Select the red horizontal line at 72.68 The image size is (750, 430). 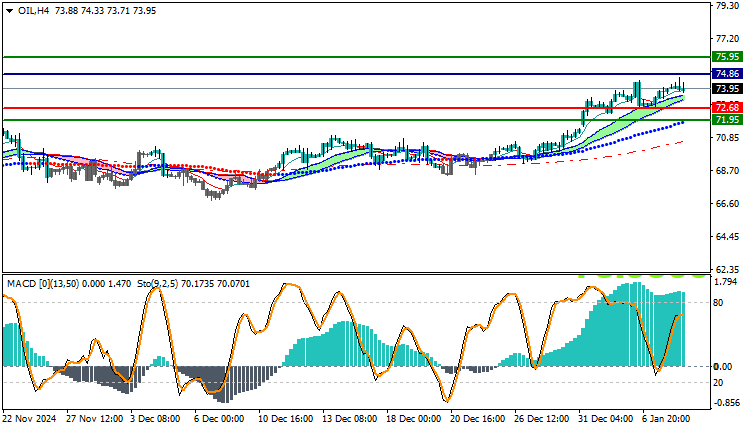click(356, 108)
